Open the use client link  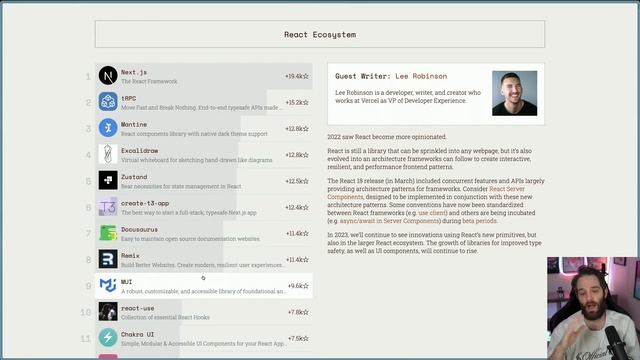coord(432,213)
